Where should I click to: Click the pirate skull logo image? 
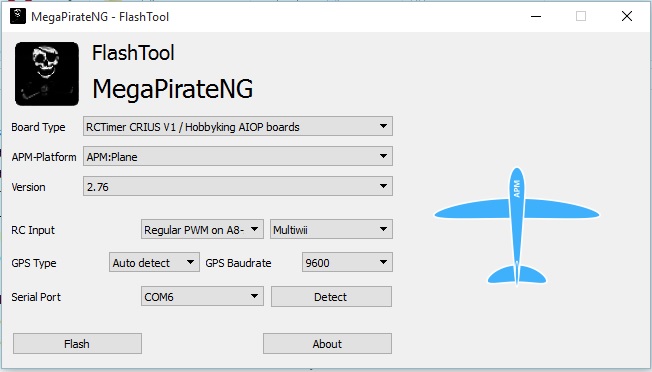(x=47, y=74)
